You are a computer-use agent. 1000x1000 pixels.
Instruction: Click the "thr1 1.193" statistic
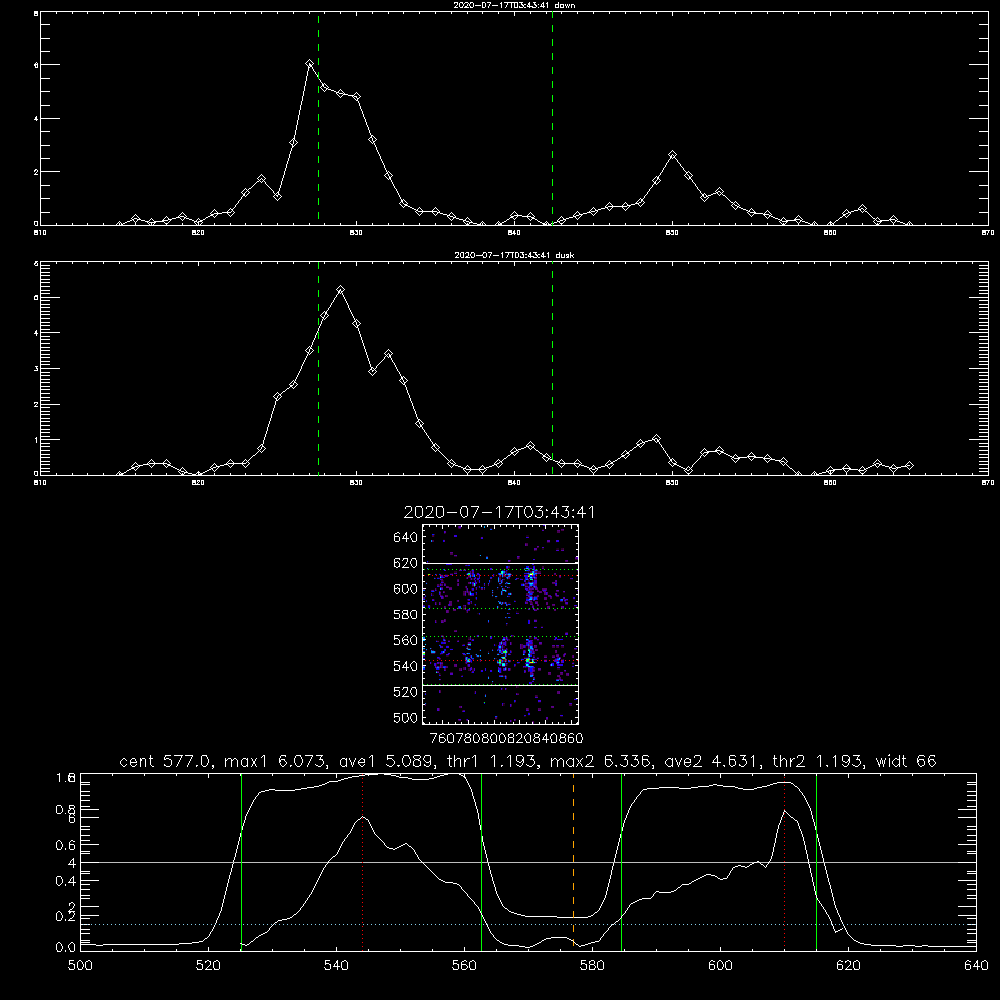(492, 761)
